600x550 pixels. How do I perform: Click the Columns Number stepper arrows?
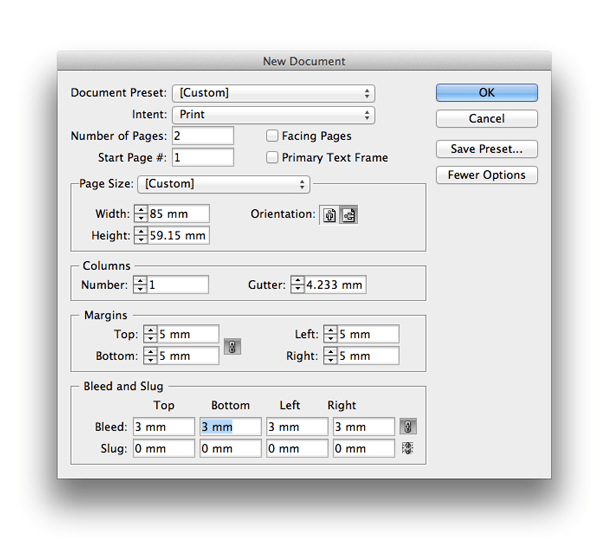click(x=140, y=285)
